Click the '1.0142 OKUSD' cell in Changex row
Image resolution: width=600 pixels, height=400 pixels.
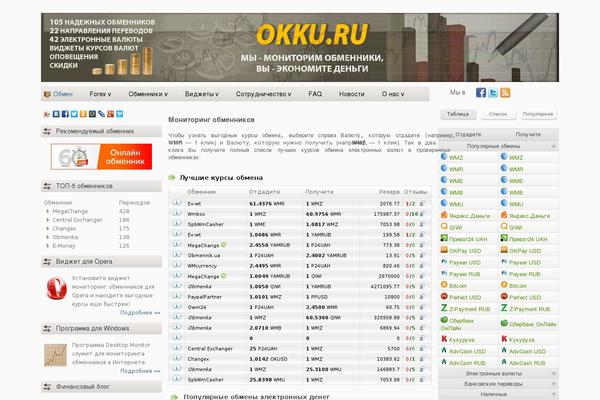(x=268, y=359)
